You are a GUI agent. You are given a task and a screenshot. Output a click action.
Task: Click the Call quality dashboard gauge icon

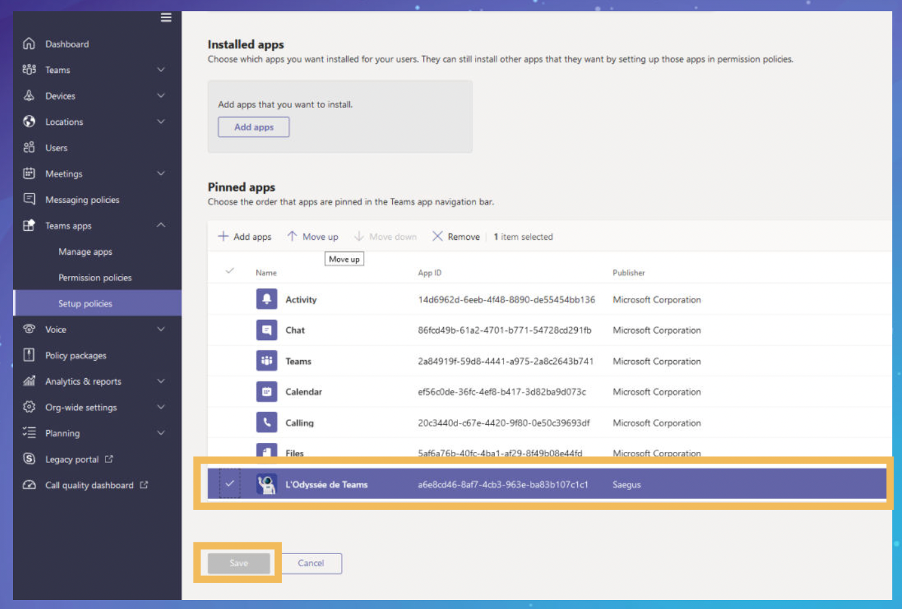coord(29,485)
